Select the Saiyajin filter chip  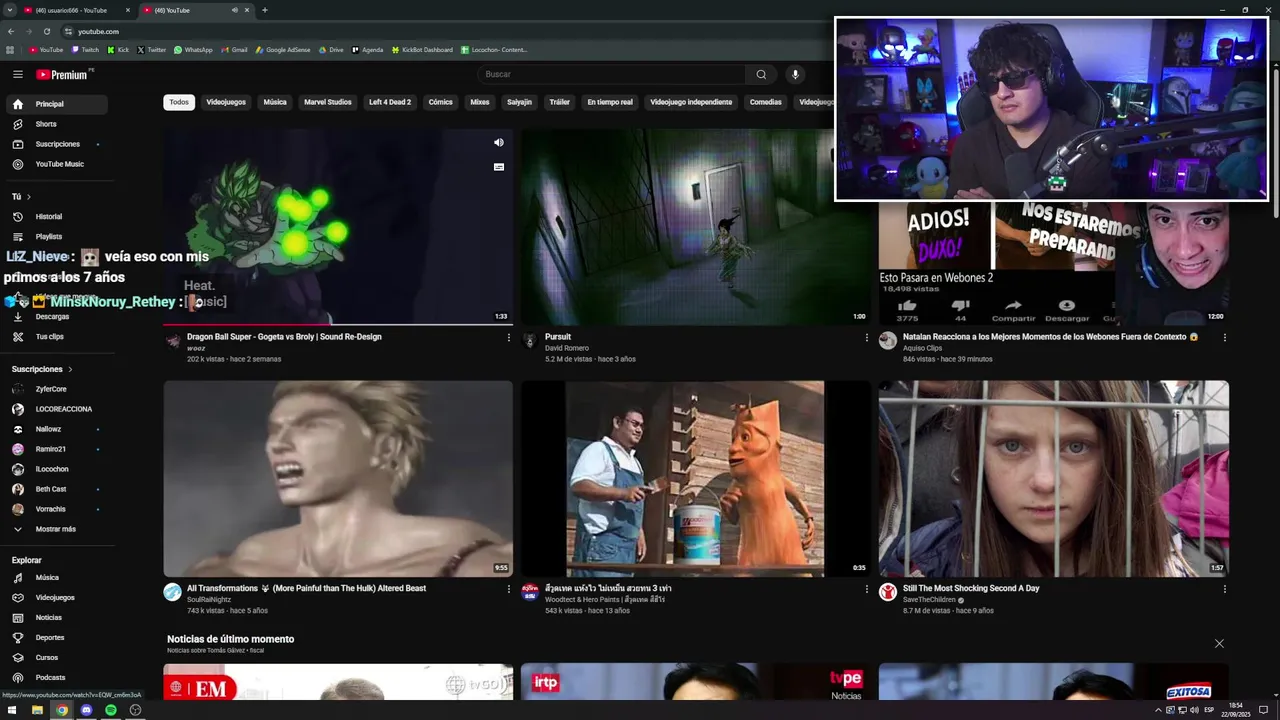(x=519, y=102)
